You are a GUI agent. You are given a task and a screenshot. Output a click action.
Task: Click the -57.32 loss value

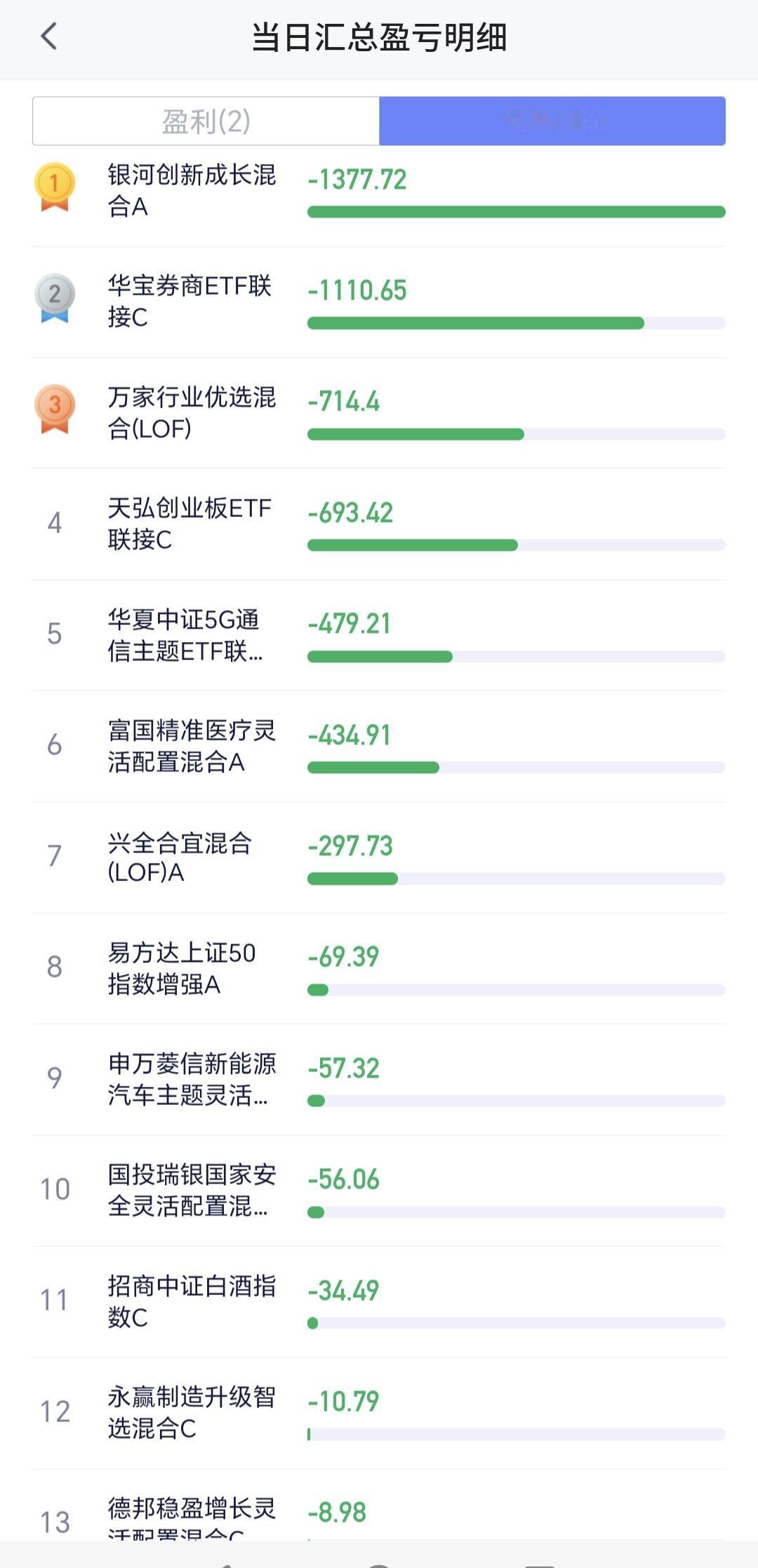tap(344, 1068)
